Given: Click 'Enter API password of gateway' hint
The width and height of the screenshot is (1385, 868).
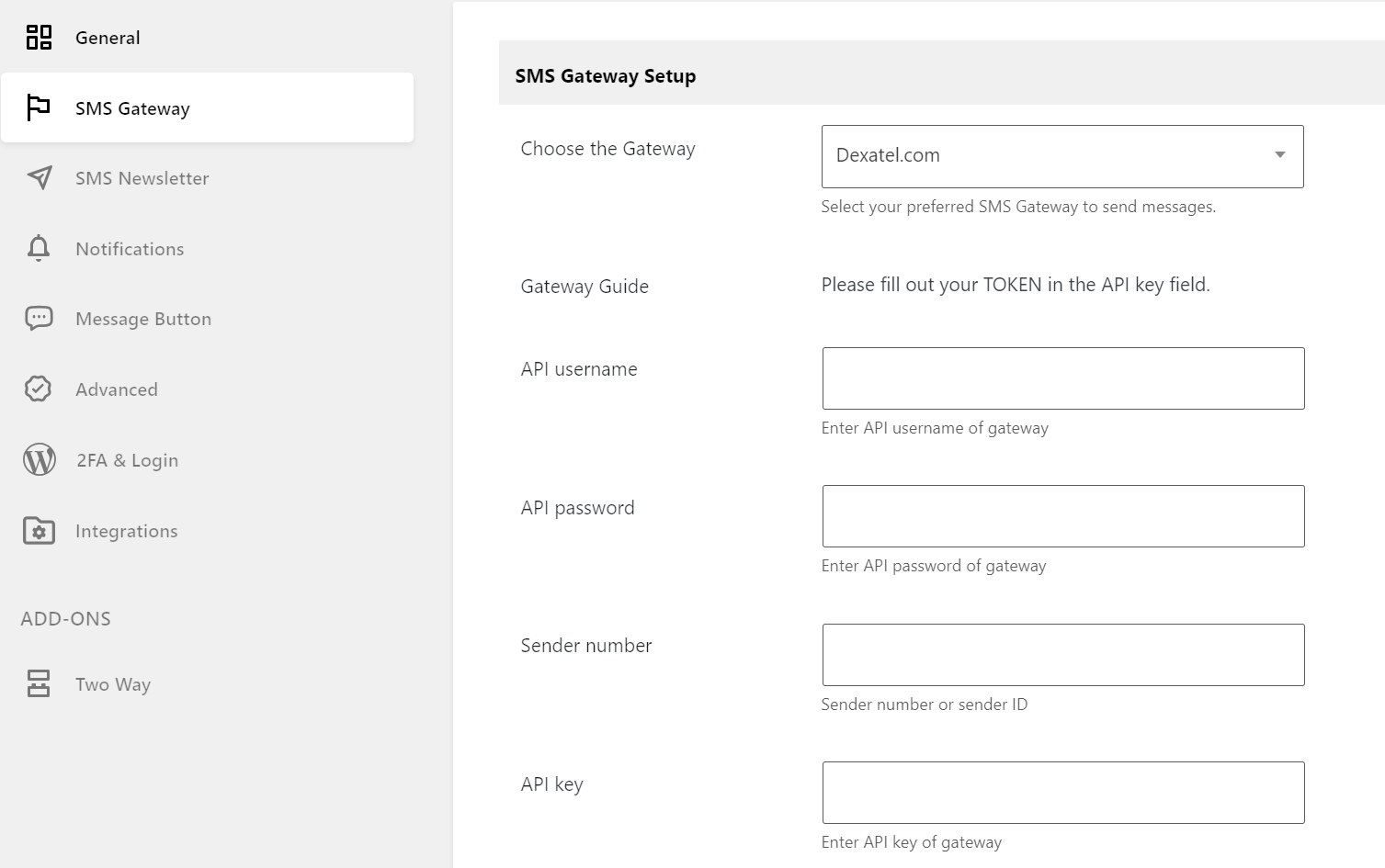Looking at the screenshot, I should (x=934, y=566).
